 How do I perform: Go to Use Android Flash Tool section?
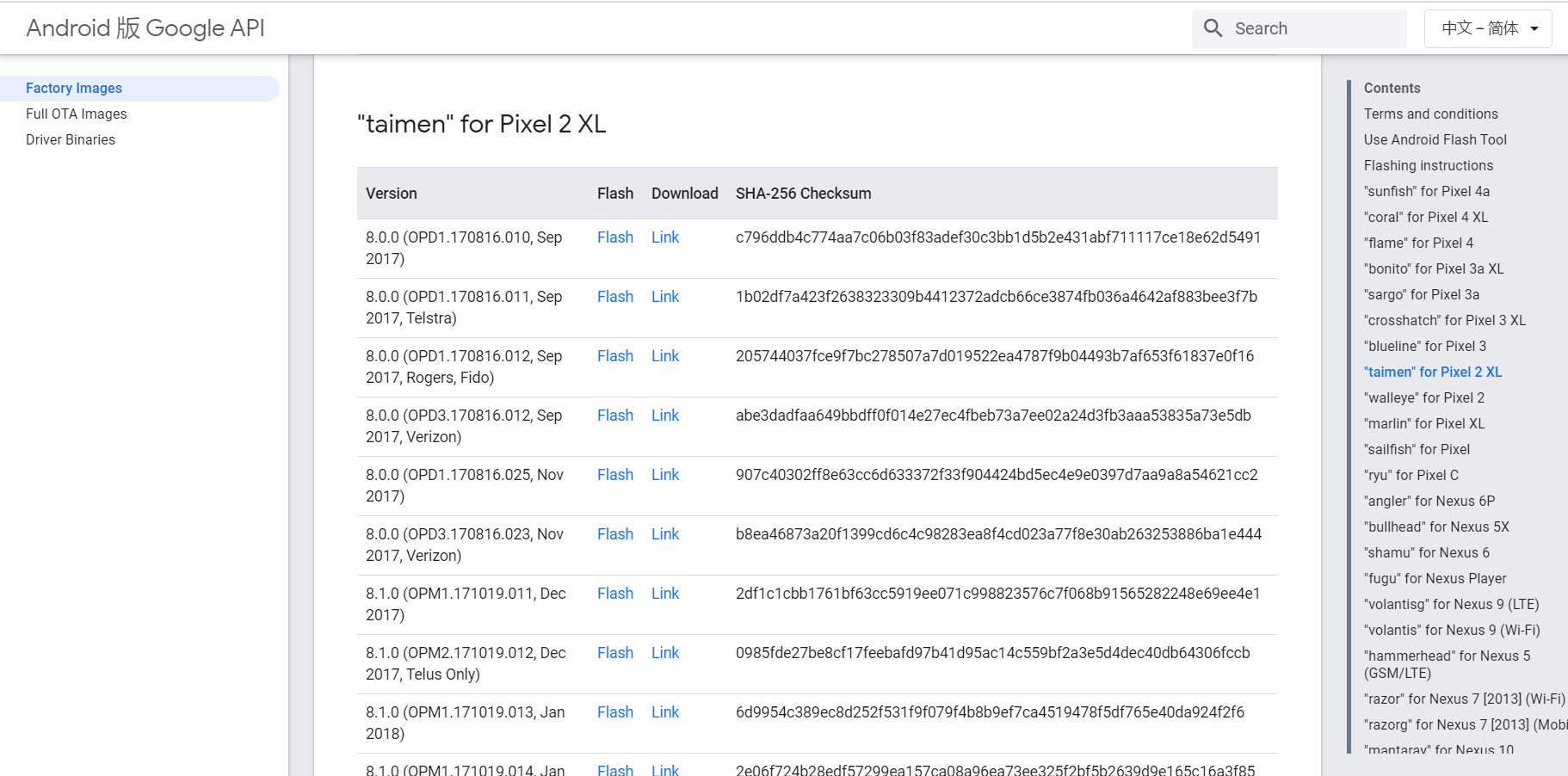pos(1435,140)
